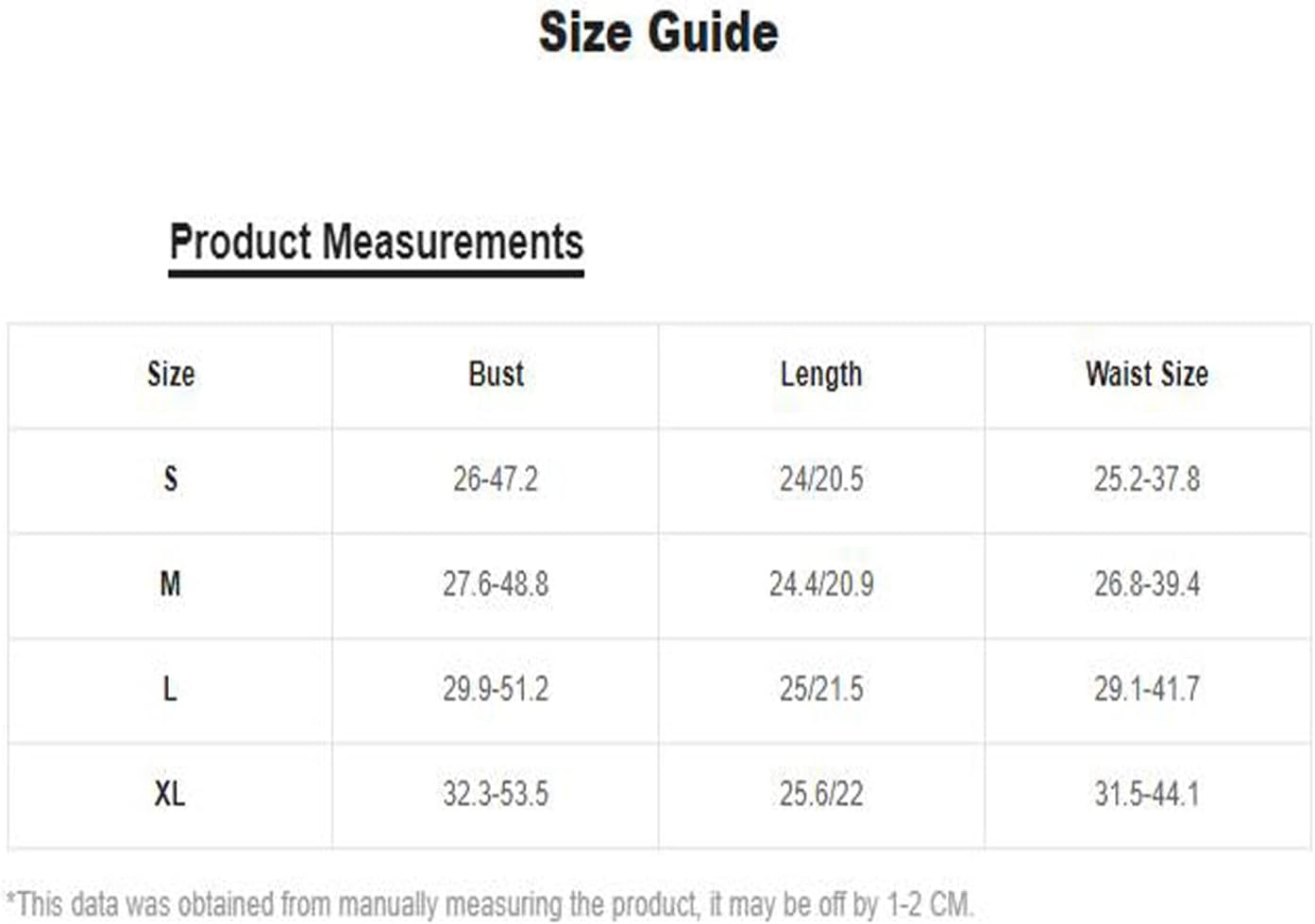
Task: Click length value 25.6/22
Action: pos(821,794)
